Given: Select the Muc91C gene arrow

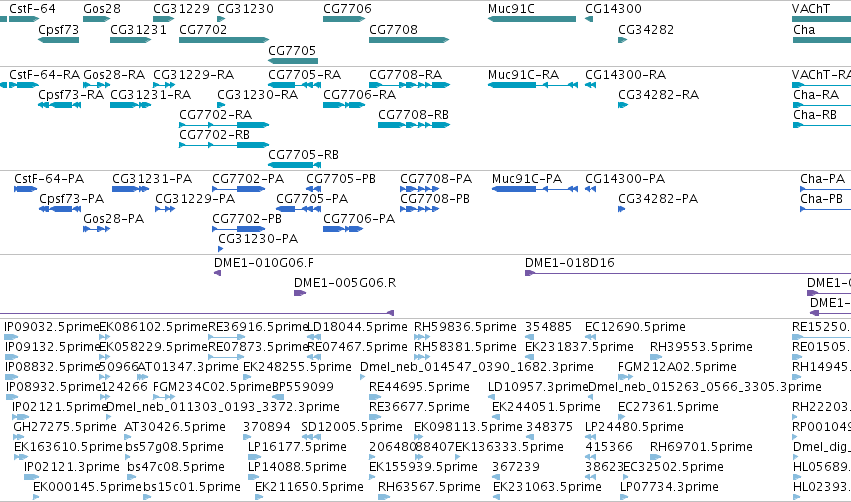Looking at the screenshot, I should click(532, 19).
